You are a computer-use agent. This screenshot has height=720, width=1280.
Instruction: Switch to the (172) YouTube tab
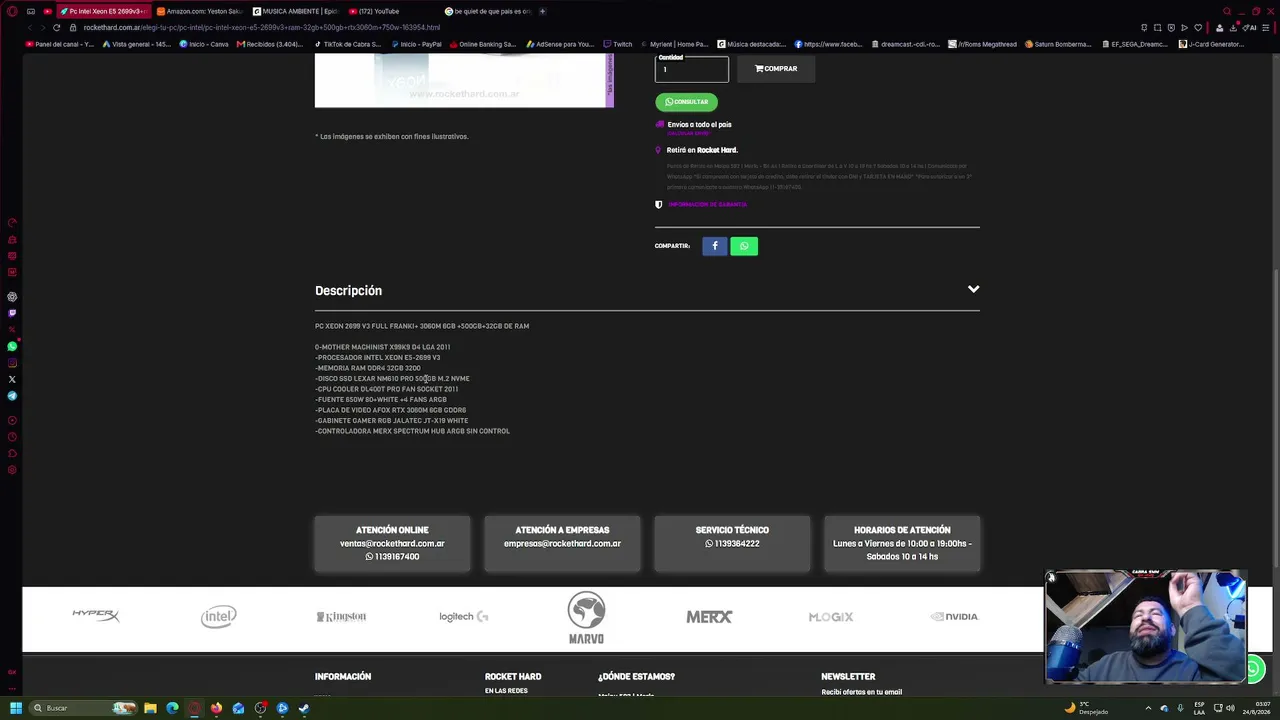pyautogui.click(x=391, y=11)
